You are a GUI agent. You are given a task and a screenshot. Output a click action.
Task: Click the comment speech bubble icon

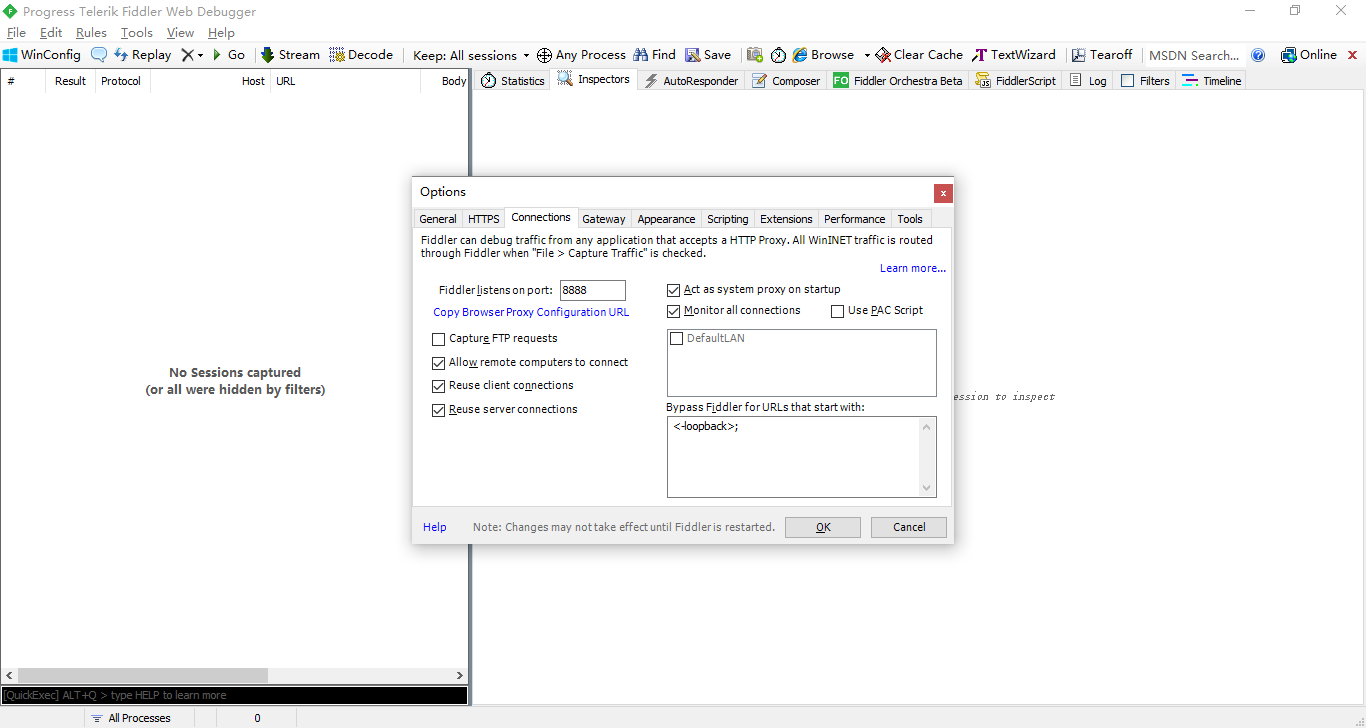coord(99,55)
